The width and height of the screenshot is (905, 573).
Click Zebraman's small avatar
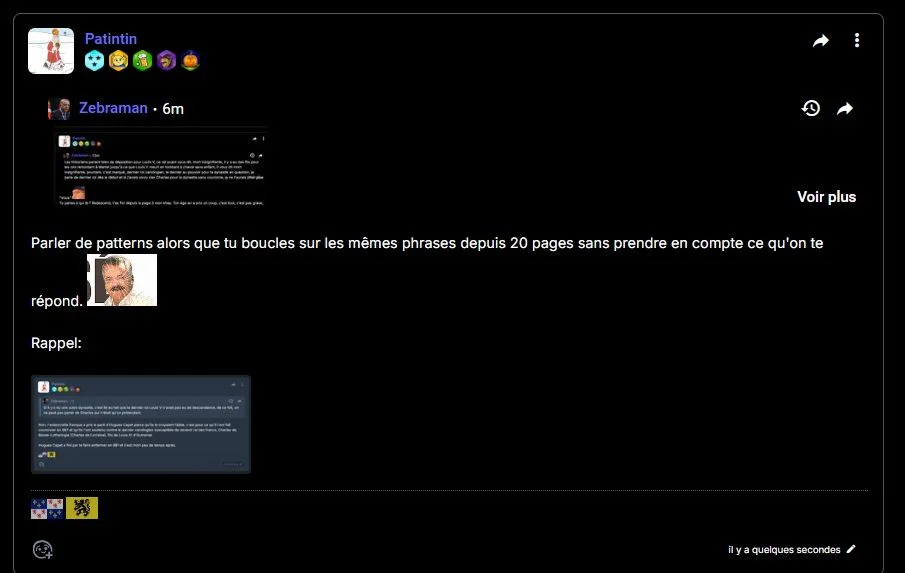[x=59, y=108]
